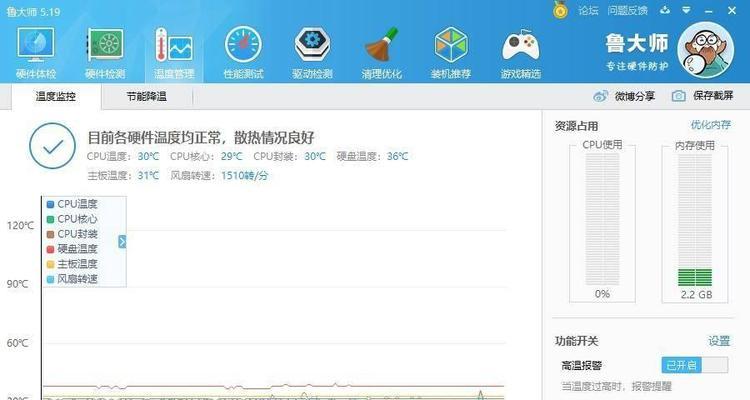Toggle CPU核心 legend series
Image resolution: width=750 pixels, height=400 pixels.
(72, 219)
